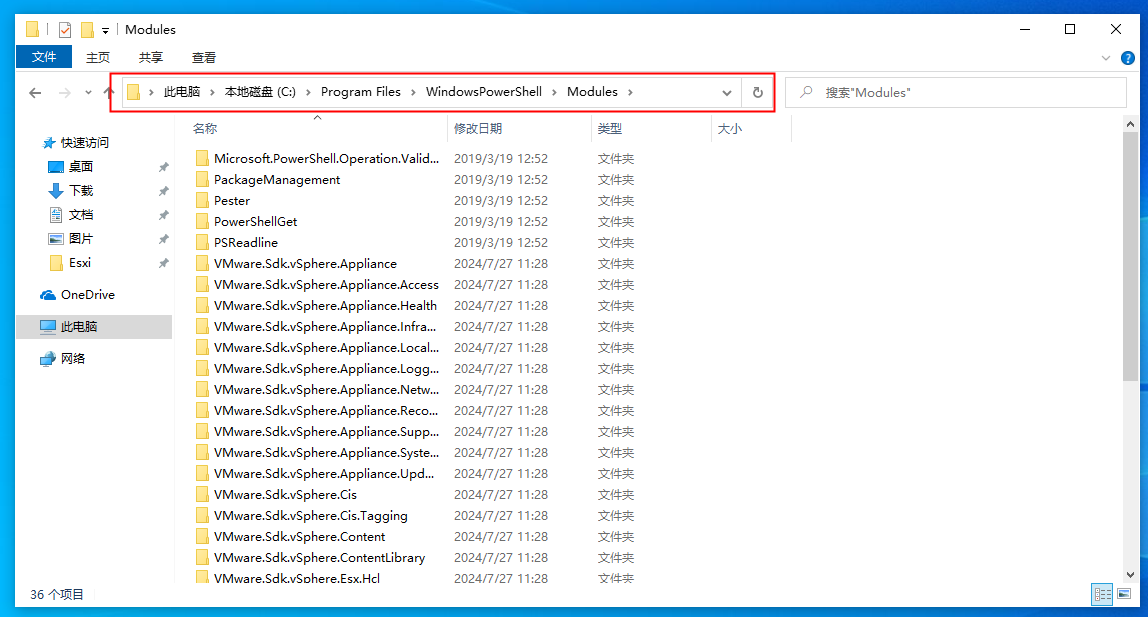1148x617 pixels.
Task: Switch to large icons view in status bar
Action: [x=1125, y=594]
